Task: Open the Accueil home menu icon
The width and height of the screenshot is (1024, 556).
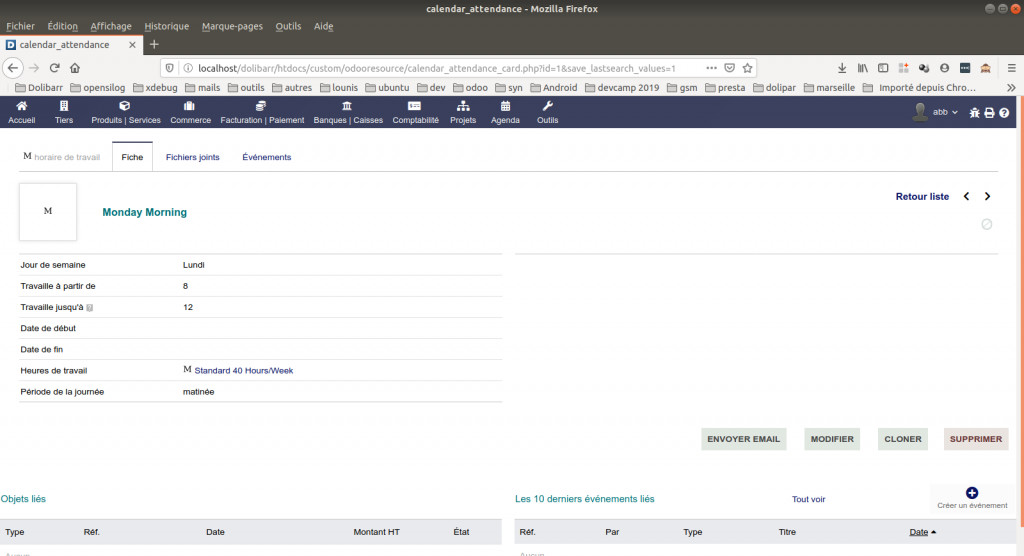Action: pos(21,106)
